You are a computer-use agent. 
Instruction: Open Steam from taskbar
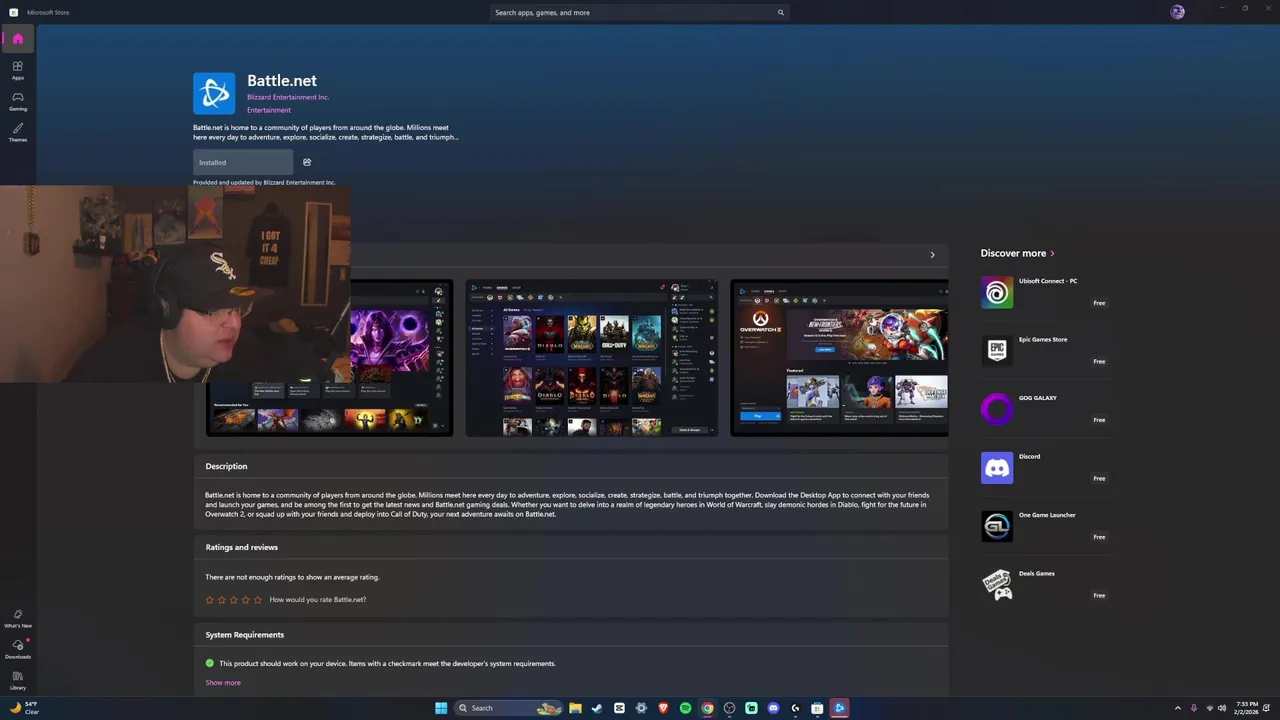(x=597, y=708)
